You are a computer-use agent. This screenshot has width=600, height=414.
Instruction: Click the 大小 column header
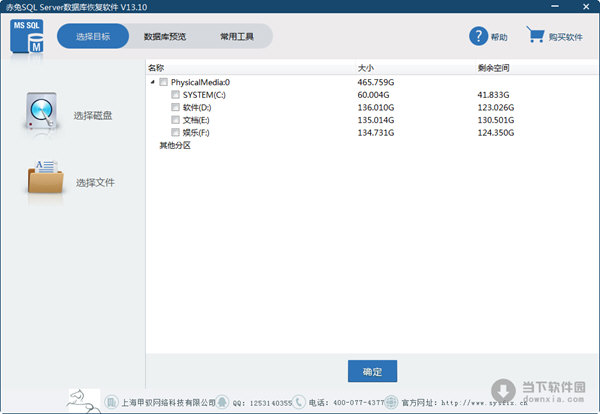[366, 68]
